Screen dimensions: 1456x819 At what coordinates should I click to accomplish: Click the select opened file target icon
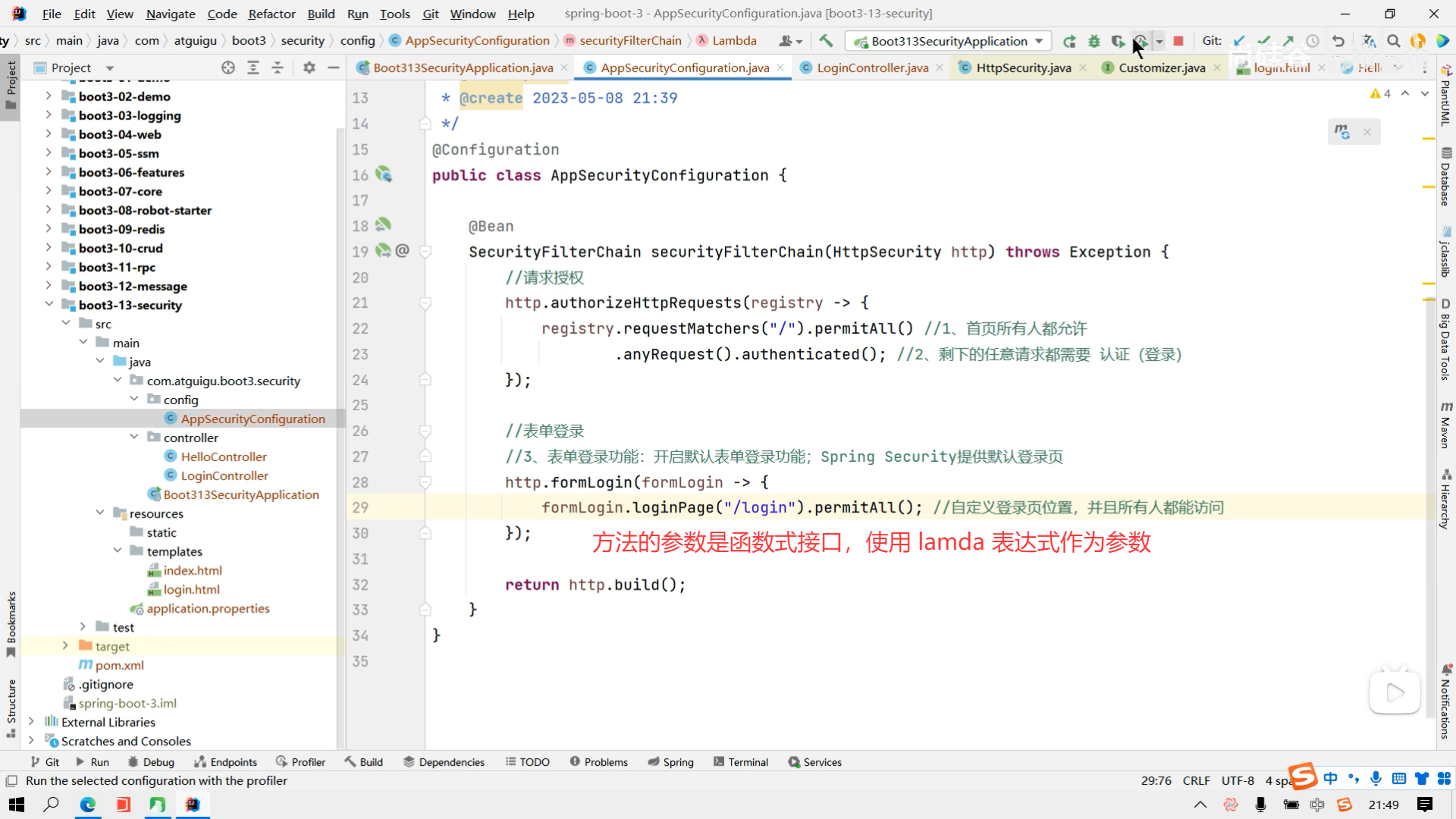(x=228, y=67)
